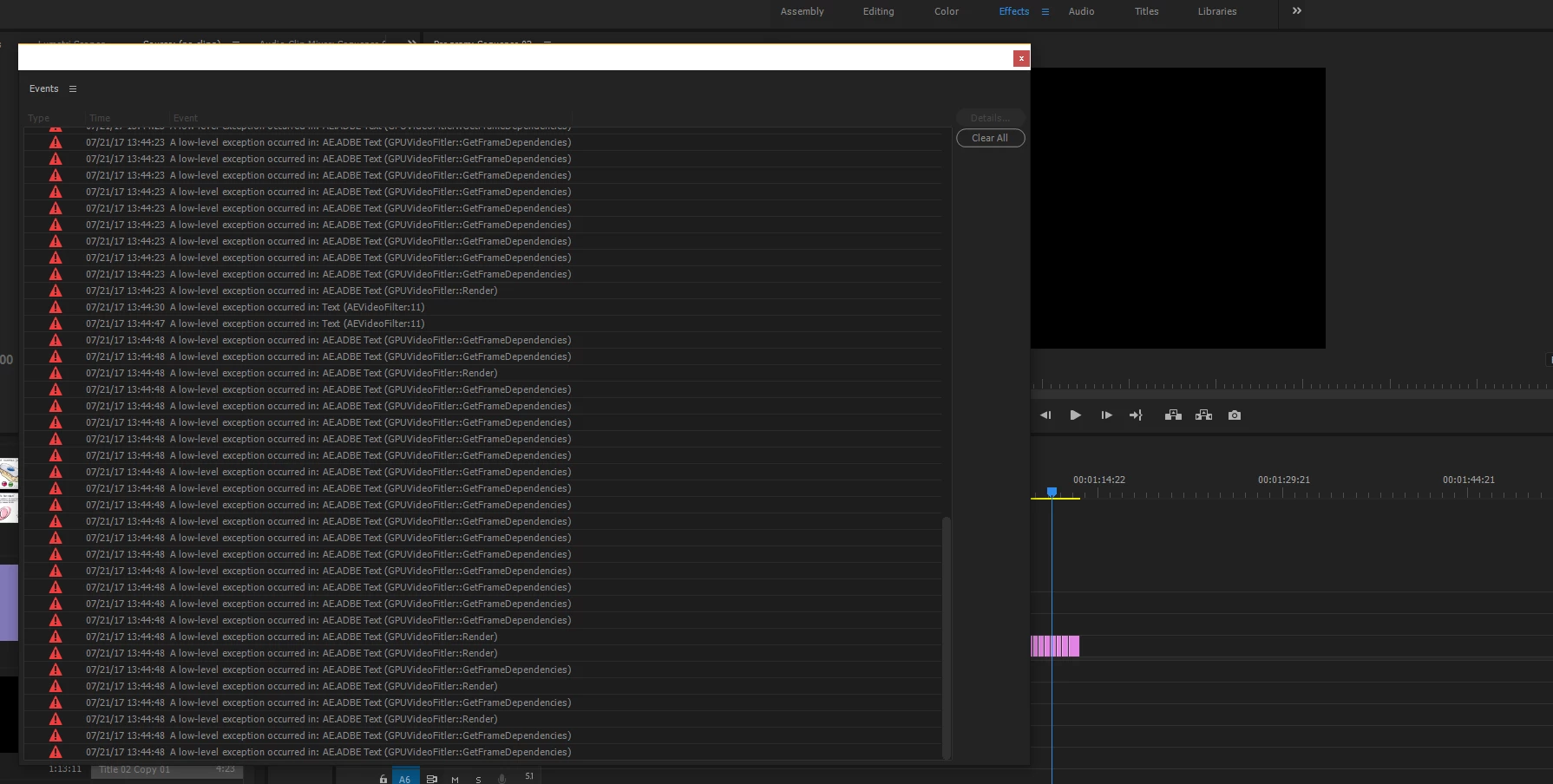
Task: Mute the A6 track with M
Action: coord(455,780)
